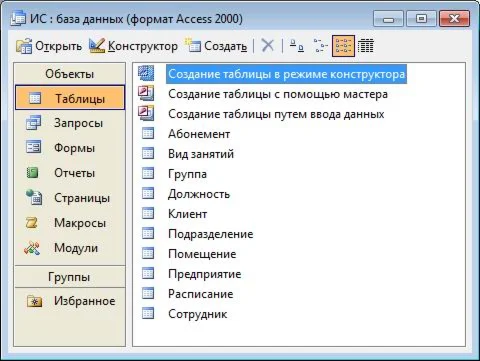Select 'Создание таблицы путем ввода данных'
Image resolution: width=480 pixels, height=361 pixels.
click(x=276, y=114)
